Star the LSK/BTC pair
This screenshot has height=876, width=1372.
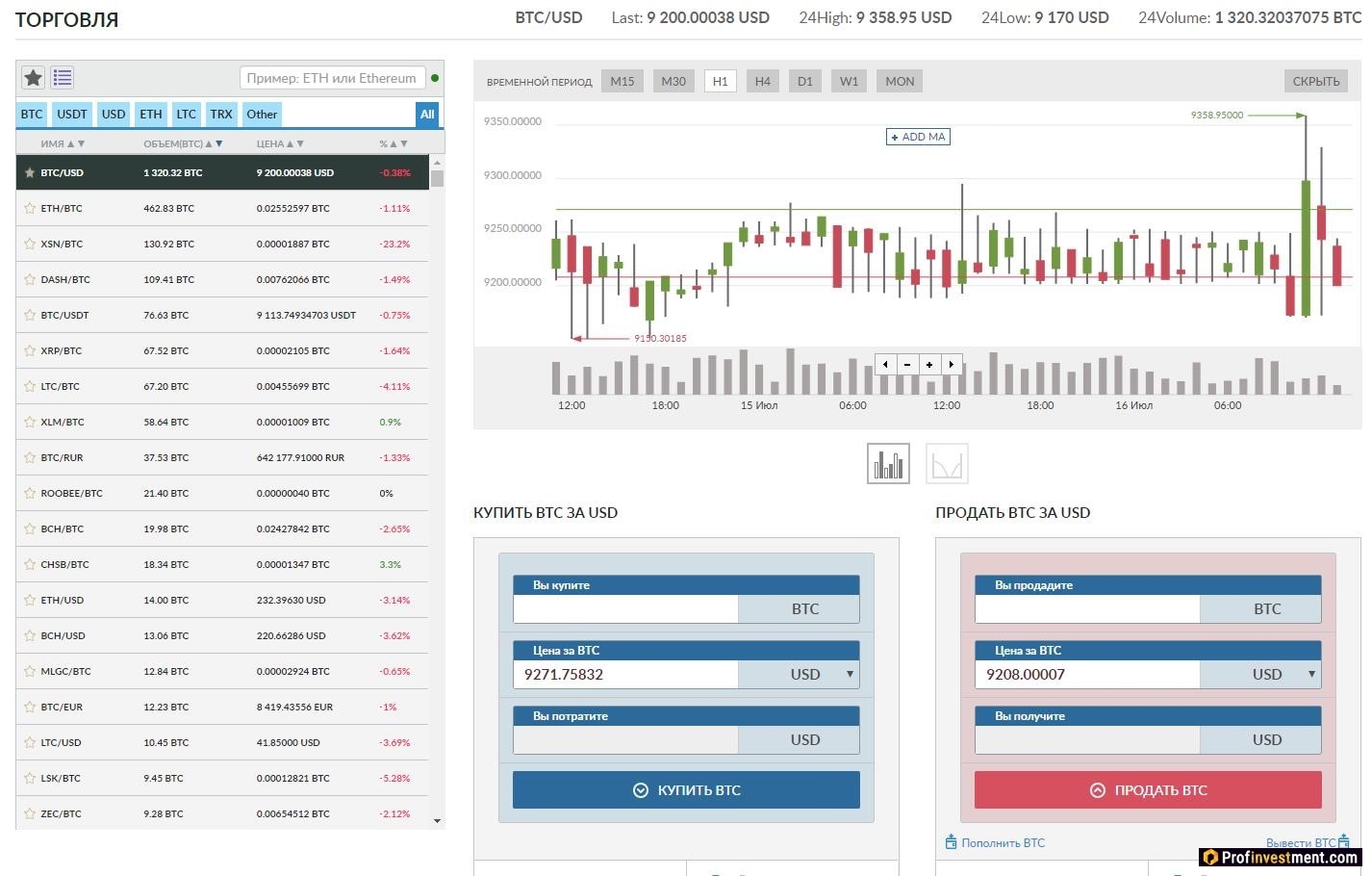click(30, 778)
